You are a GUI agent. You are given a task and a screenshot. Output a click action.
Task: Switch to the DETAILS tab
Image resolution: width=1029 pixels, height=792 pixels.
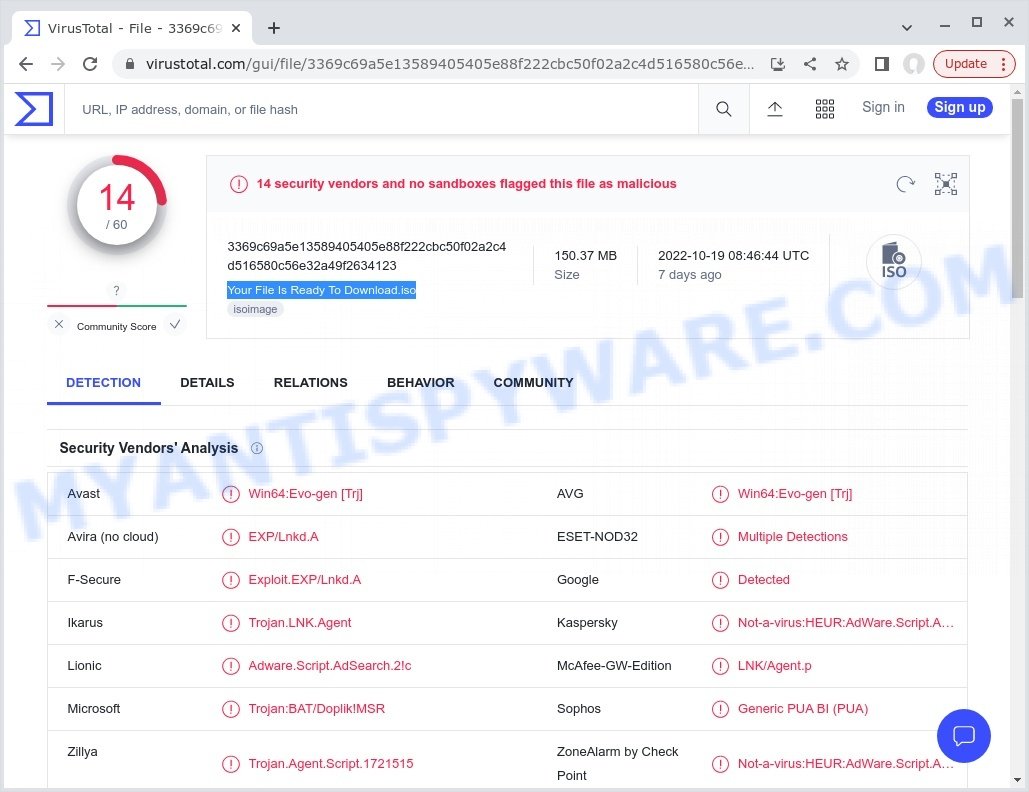point(207,383)
